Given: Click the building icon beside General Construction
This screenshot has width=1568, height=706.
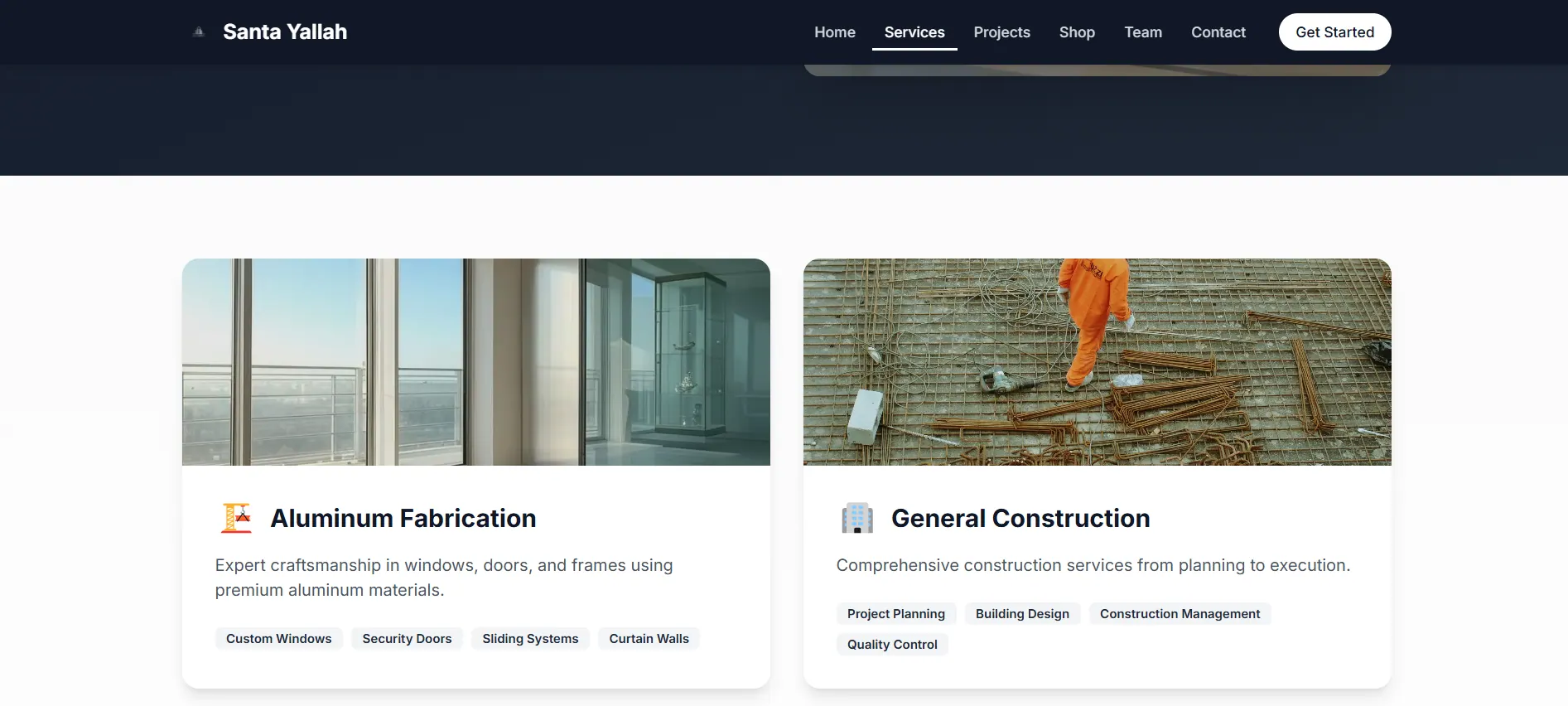Looking at the screenshot, I should (857, 518).
